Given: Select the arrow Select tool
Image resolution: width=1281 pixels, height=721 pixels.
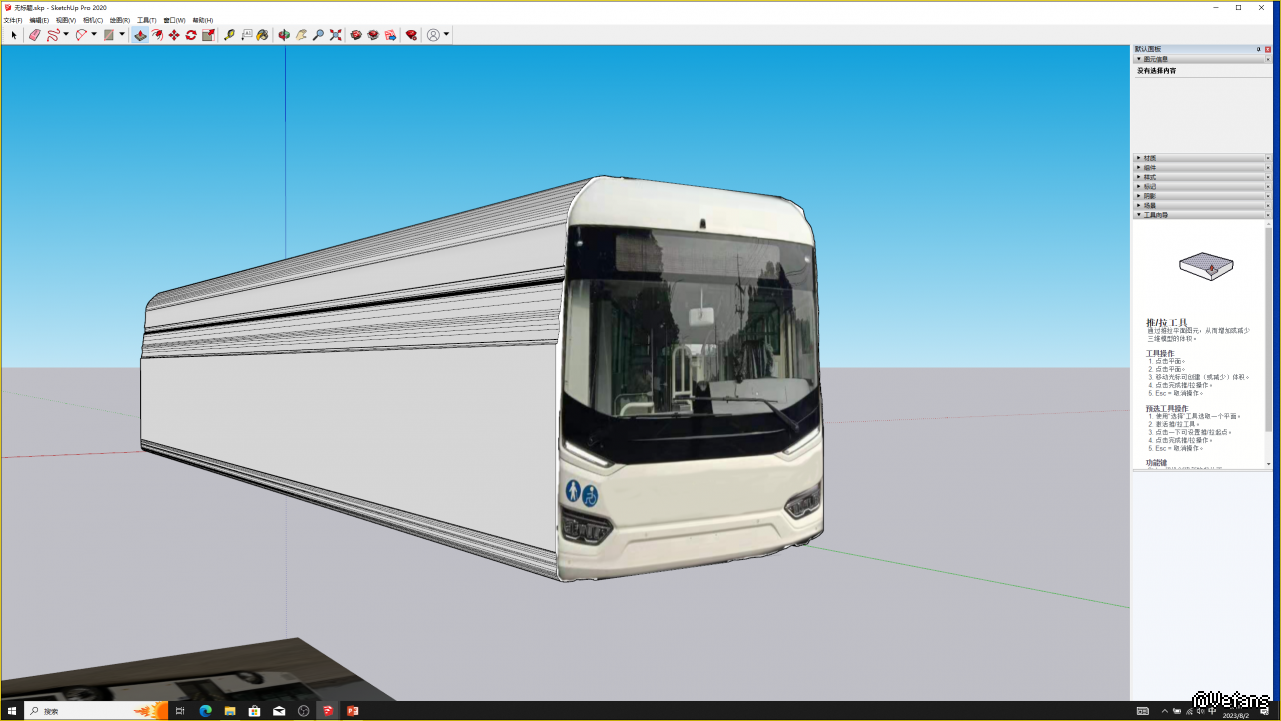Looking at the screenshot, I should (14, 35).
